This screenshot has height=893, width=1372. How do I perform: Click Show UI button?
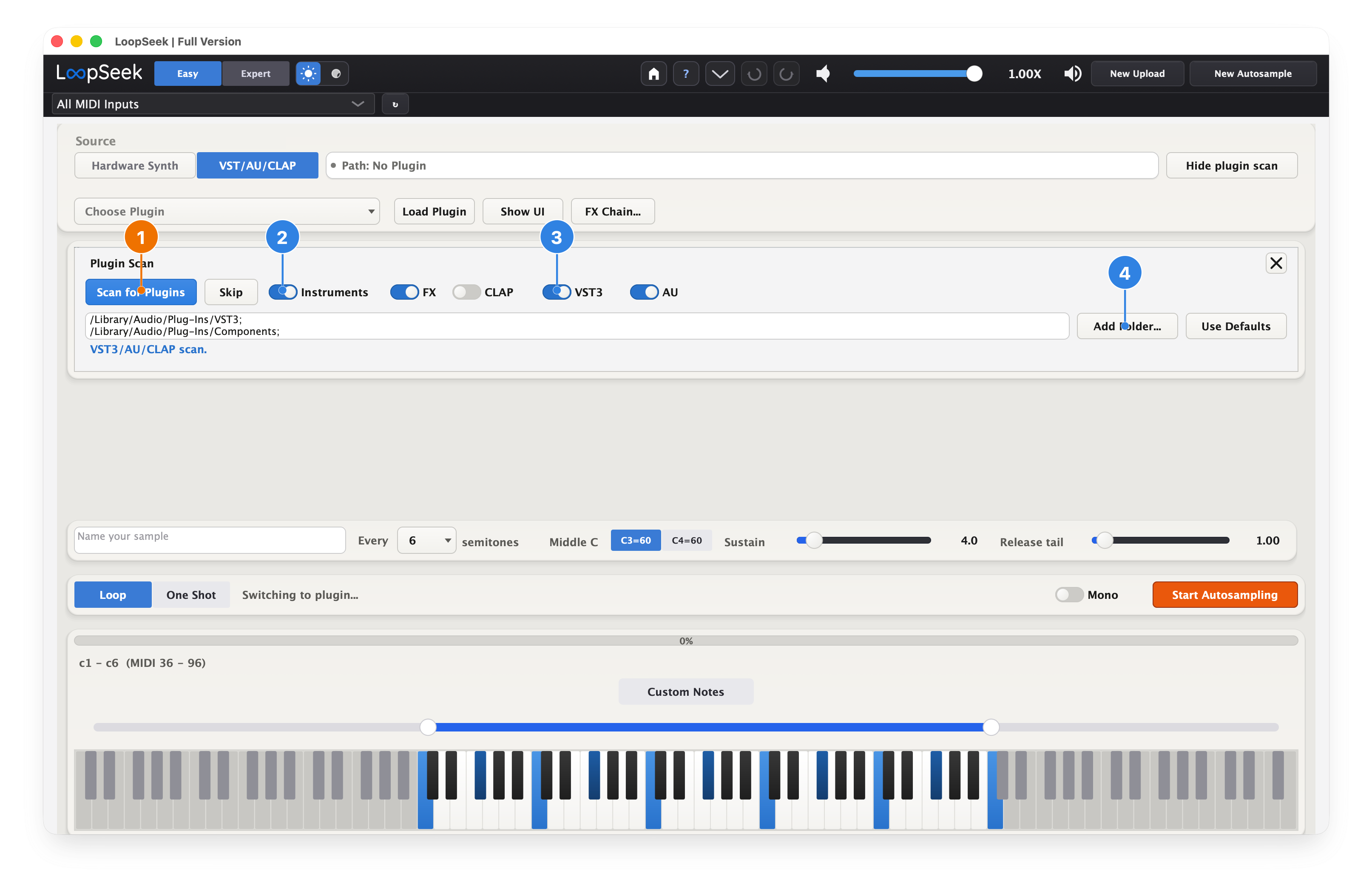coord(523,211)
